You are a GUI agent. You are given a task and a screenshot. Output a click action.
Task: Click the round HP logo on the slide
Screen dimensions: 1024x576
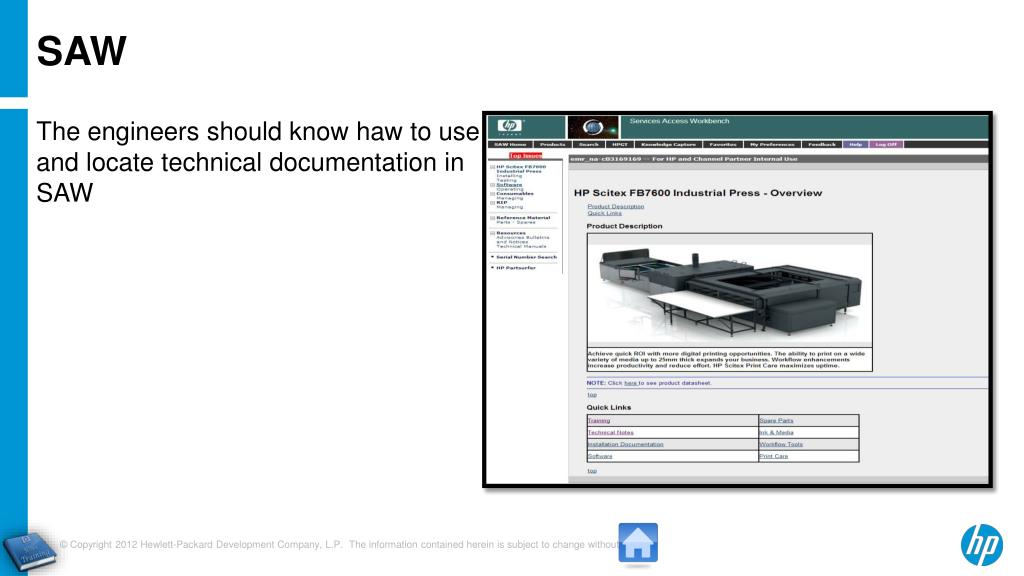tap(982, 545)
